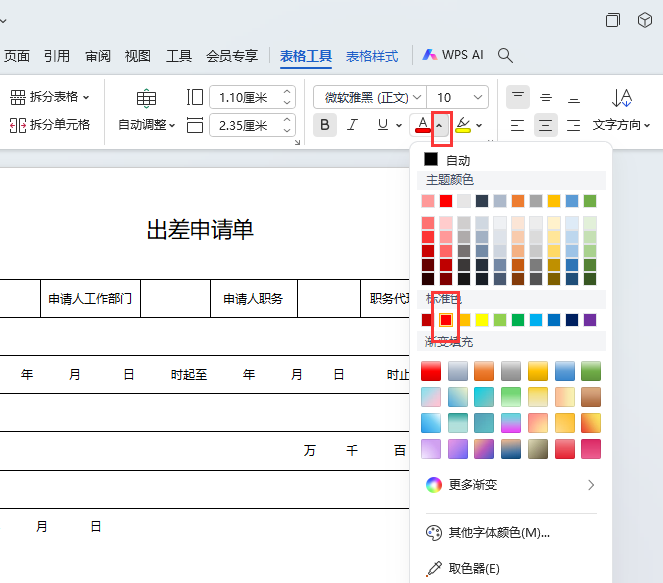Click the column width icon
This screenshot has height=583, width=663.
tap(195, 125)
